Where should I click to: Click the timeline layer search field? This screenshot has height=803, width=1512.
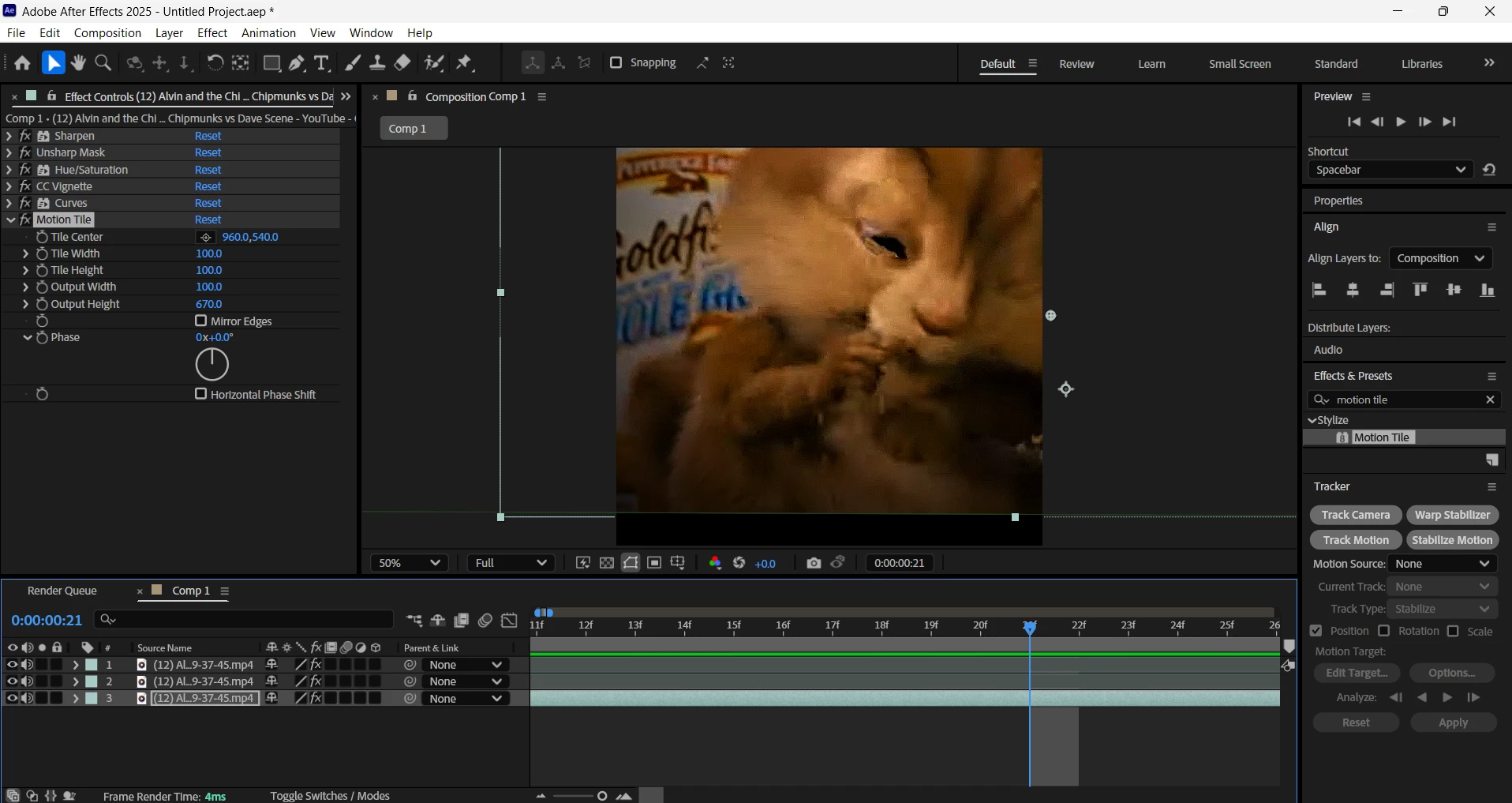click(244, 620)
